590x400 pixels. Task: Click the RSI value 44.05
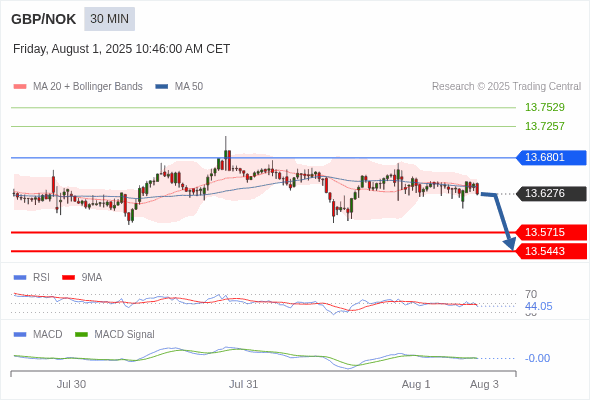[539, 306]
